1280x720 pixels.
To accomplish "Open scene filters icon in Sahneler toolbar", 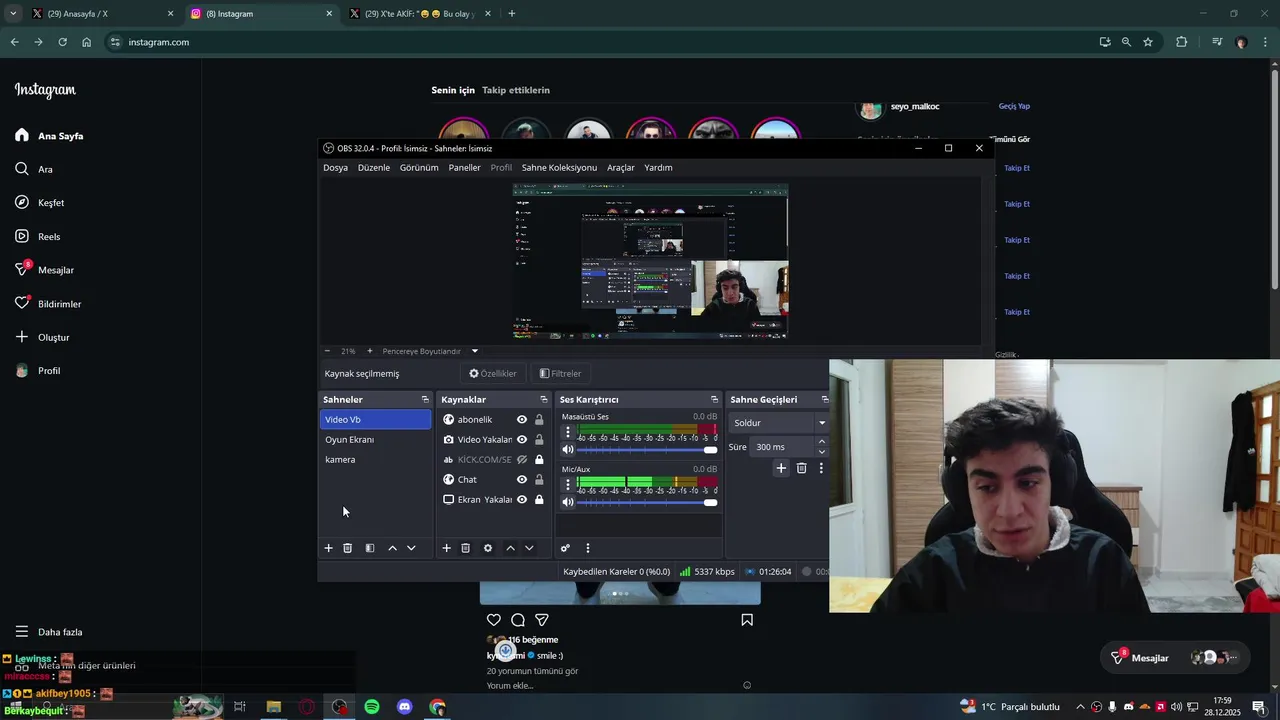I will click(x=370, y=548).
